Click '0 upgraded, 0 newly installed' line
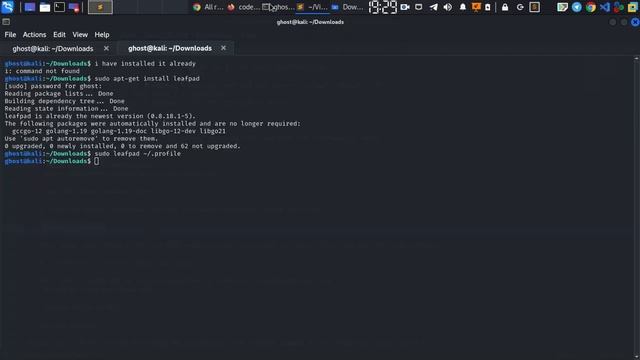The image size is (640, 360). pos(122,146)
